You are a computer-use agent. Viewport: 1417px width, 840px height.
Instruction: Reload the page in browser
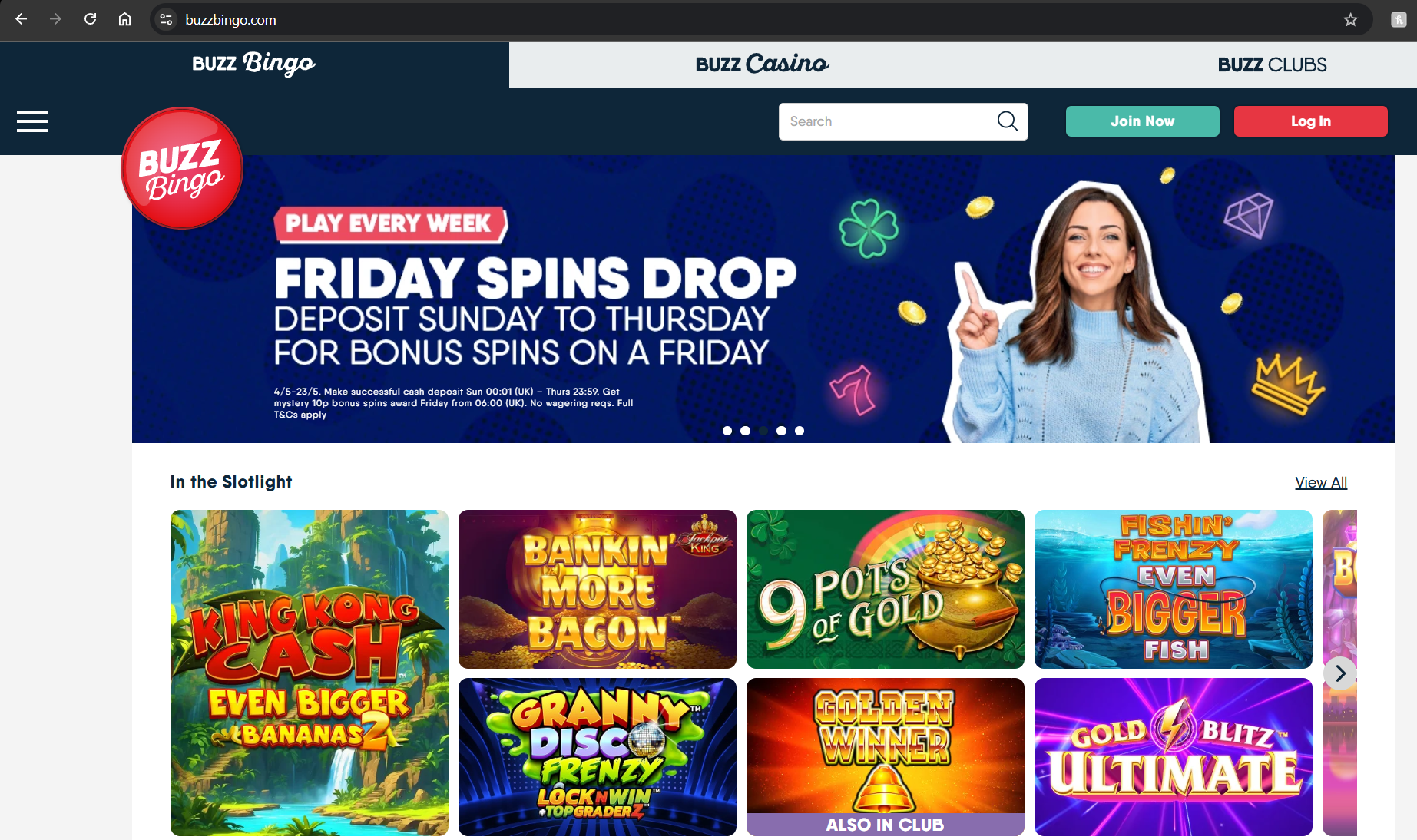point(91,19)
